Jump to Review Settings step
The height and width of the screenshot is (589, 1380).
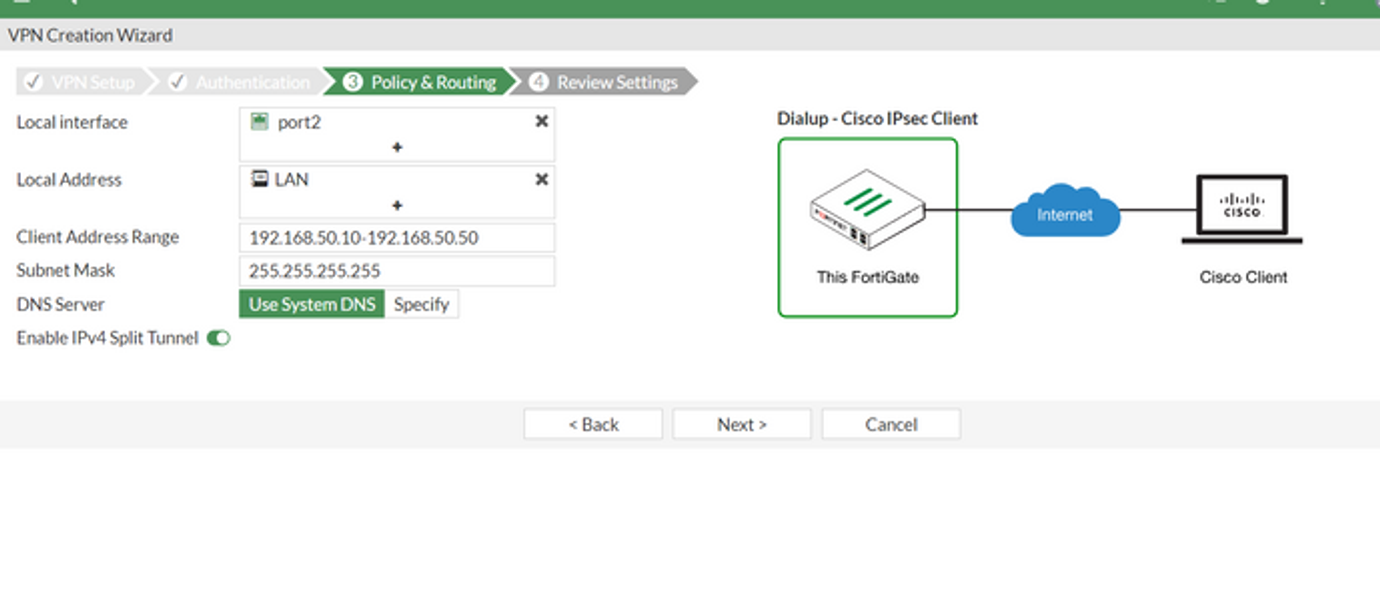pyautogui.click(x=607, y=82)
